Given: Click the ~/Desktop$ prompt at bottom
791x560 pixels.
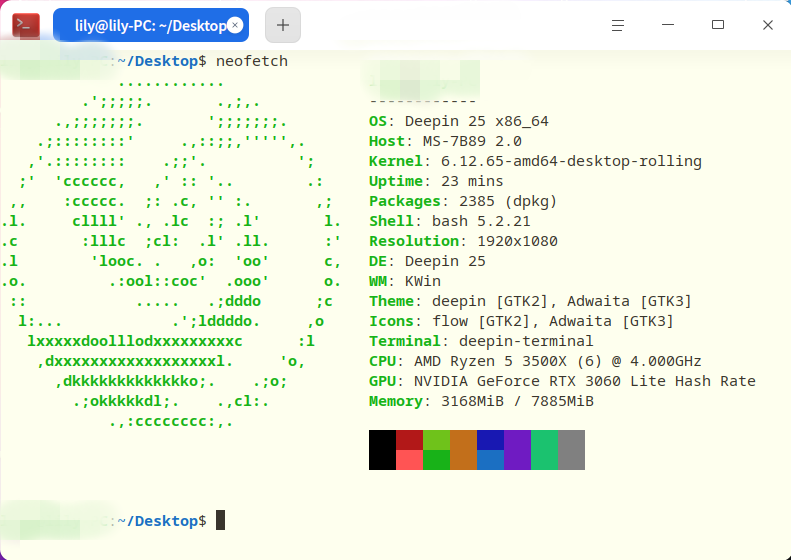Looking at the screenshot, I should [161, 521].
